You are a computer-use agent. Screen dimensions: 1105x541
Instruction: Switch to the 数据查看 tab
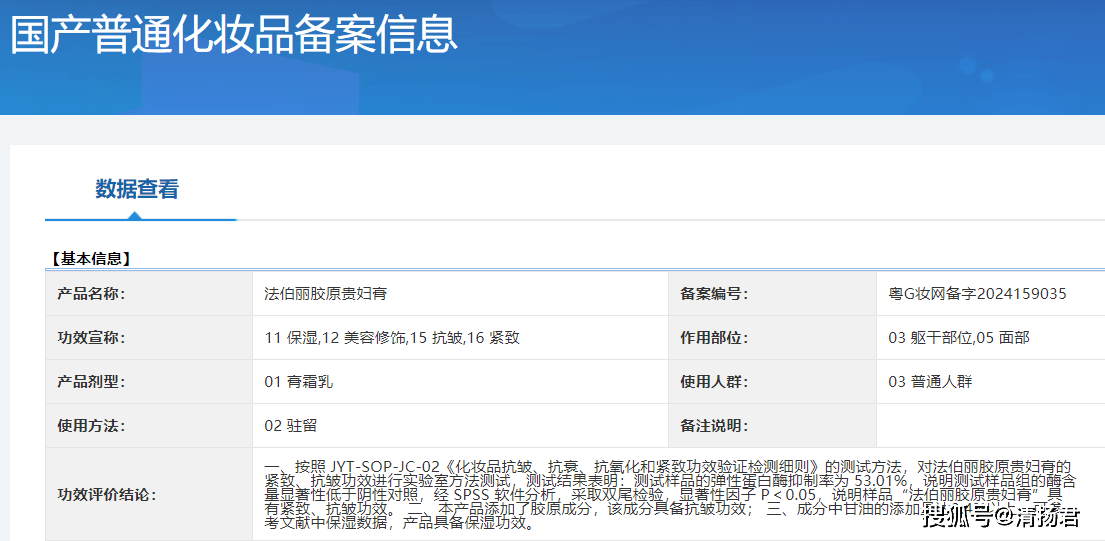(x=137, y=189)
